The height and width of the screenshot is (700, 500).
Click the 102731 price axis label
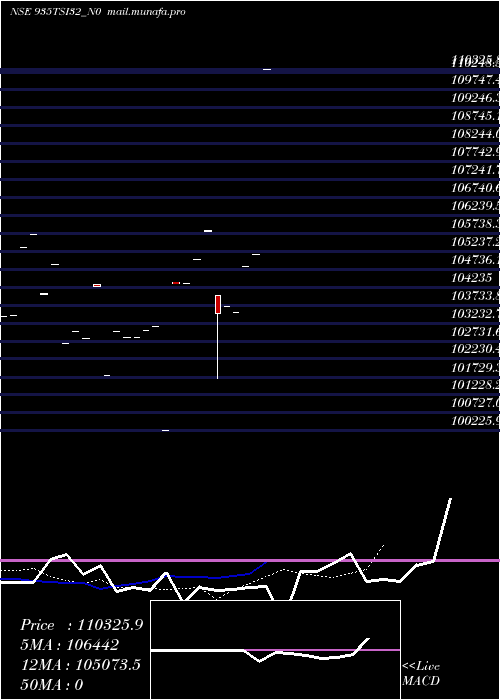(x=475, y=331)
